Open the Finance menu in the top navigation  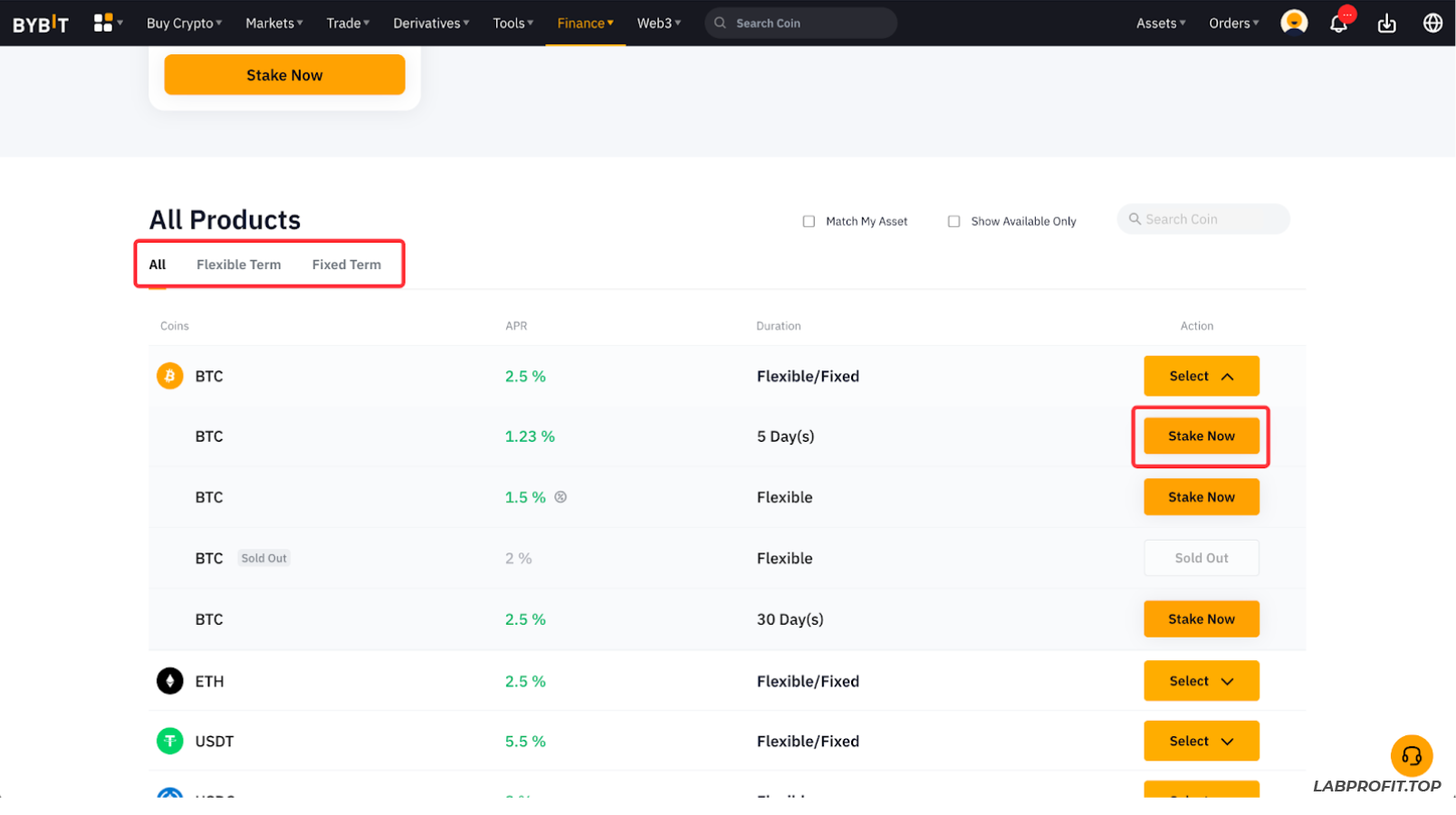[x=584, y=24]
